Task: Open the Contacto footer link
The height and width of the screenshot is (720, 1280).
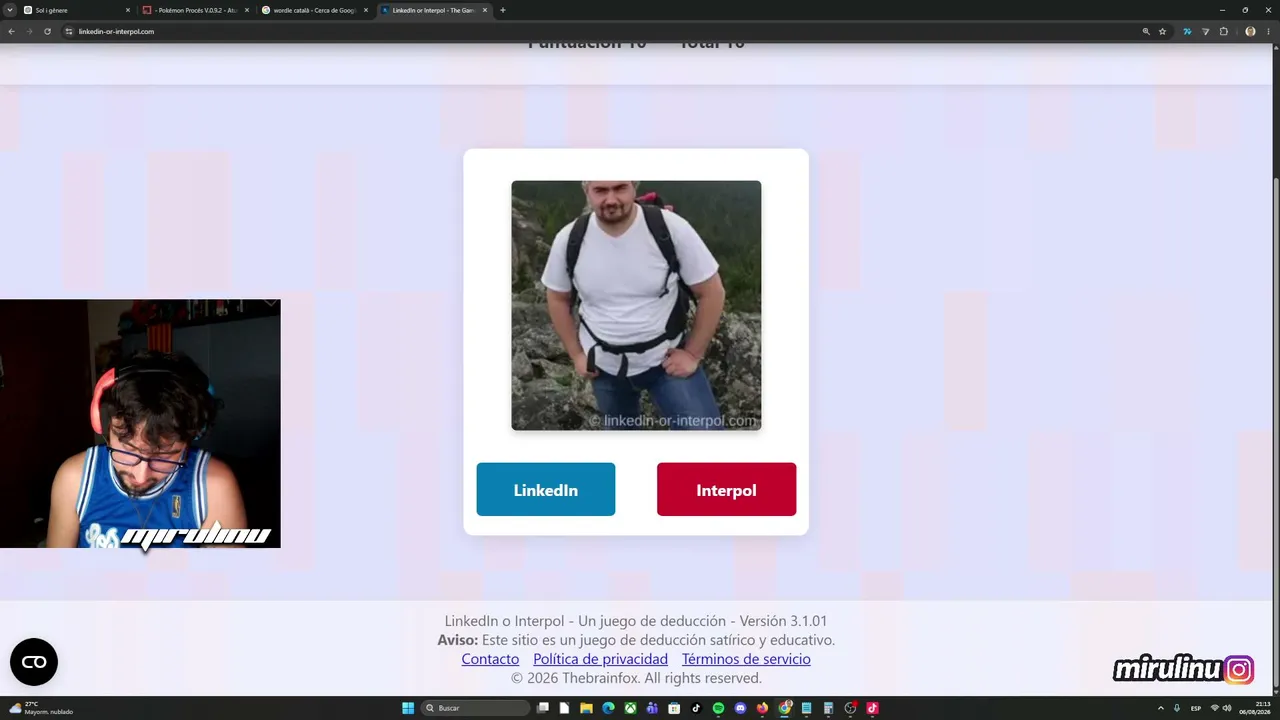Action: point(490,659)
